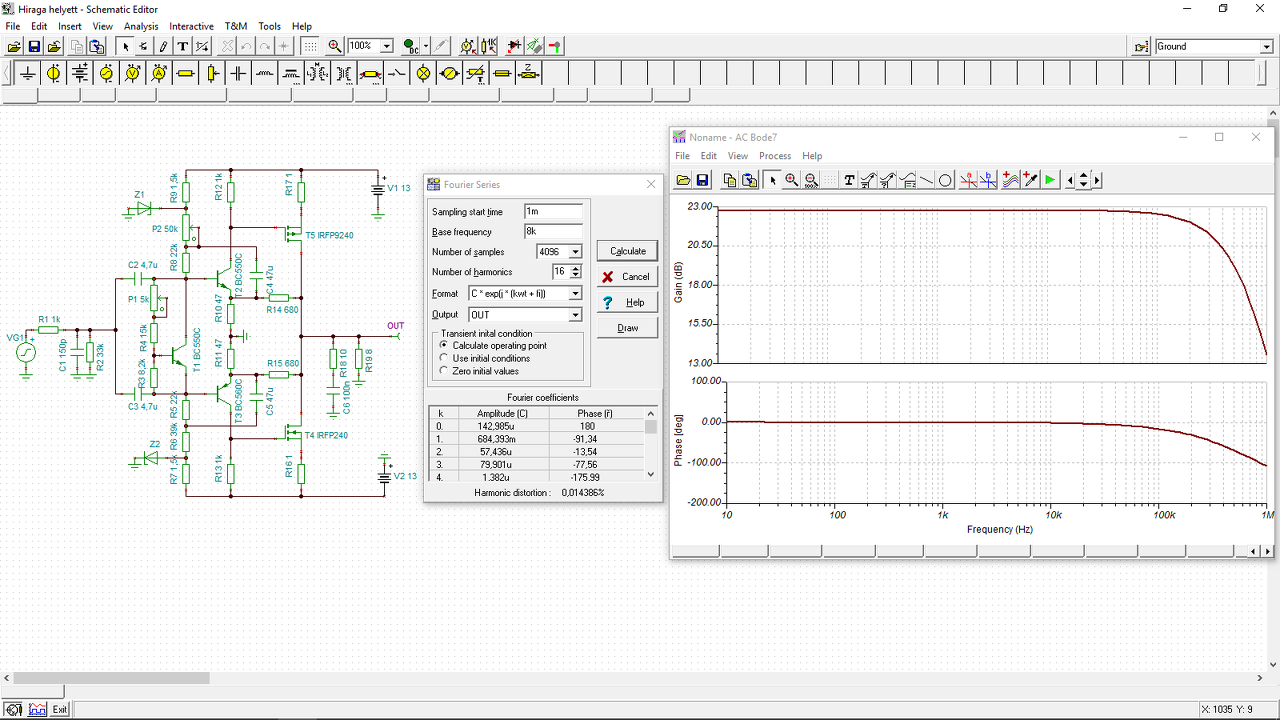1280x720 pixels.
Task: Select the ground symbol component
Action: [x=27, y=73]
